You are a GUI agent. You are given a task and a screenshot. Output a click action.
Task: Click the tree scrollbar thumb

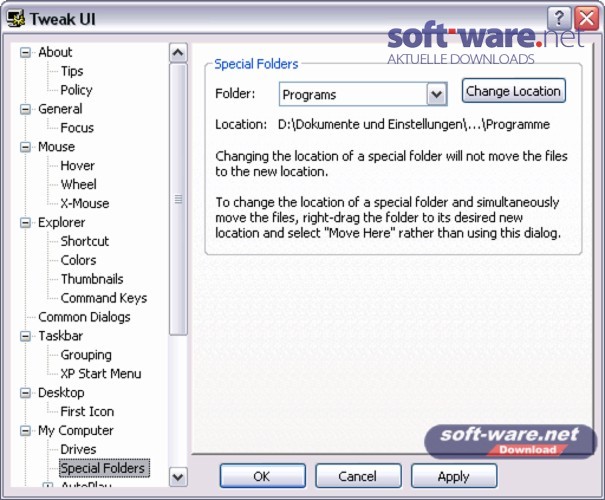pos(178,199)
